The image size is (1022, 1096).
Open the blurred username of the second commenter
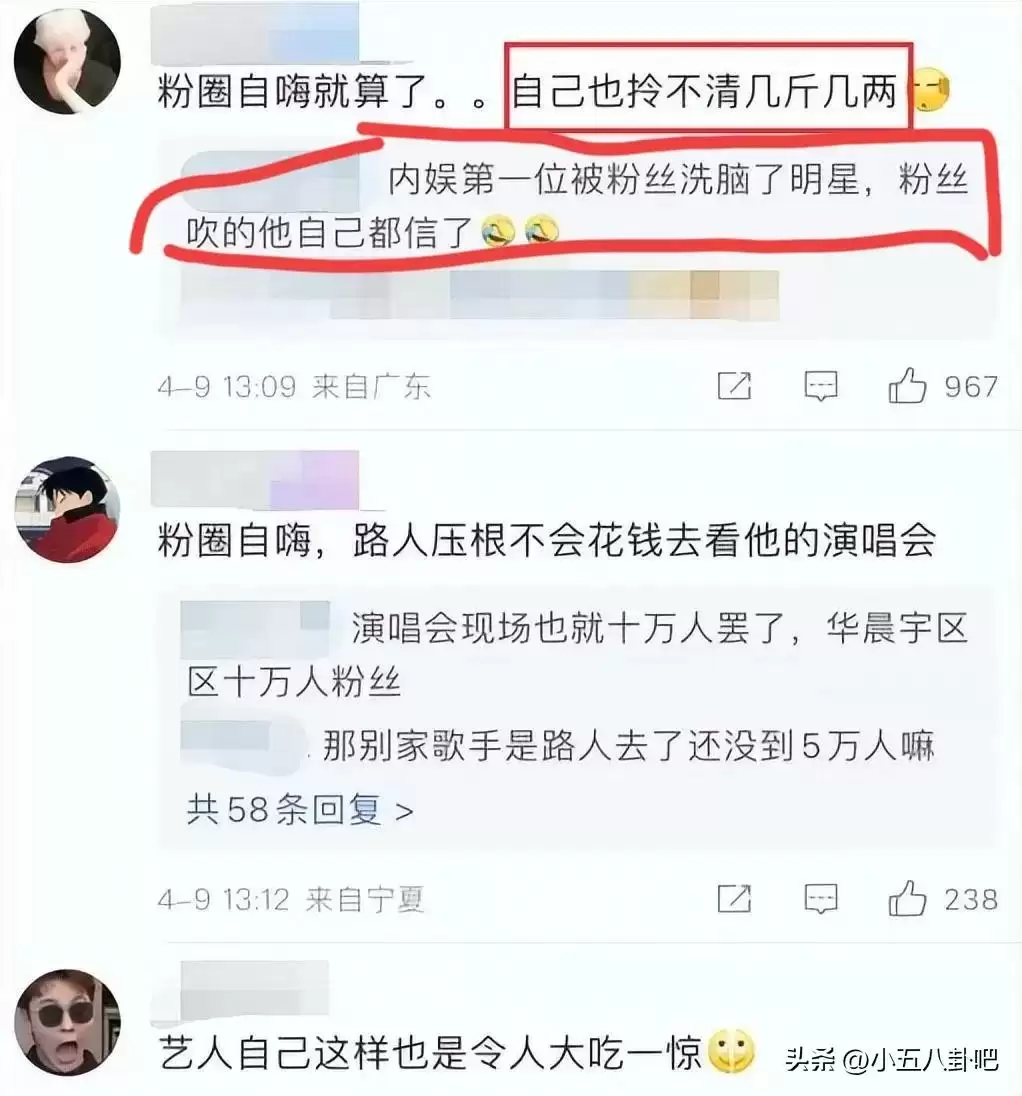(x=255, y=480)
